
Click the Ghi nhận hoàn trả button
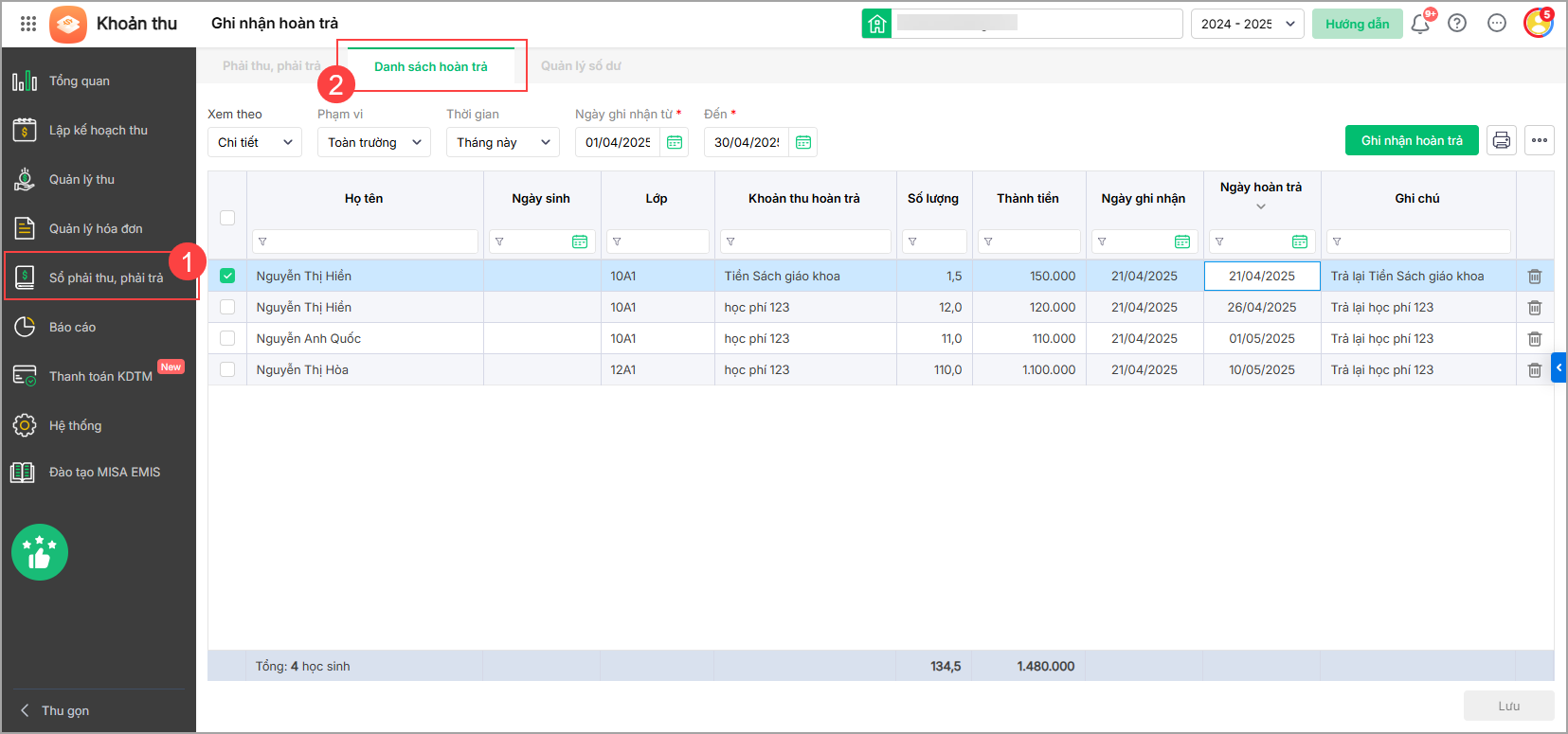coord(1412,141)
